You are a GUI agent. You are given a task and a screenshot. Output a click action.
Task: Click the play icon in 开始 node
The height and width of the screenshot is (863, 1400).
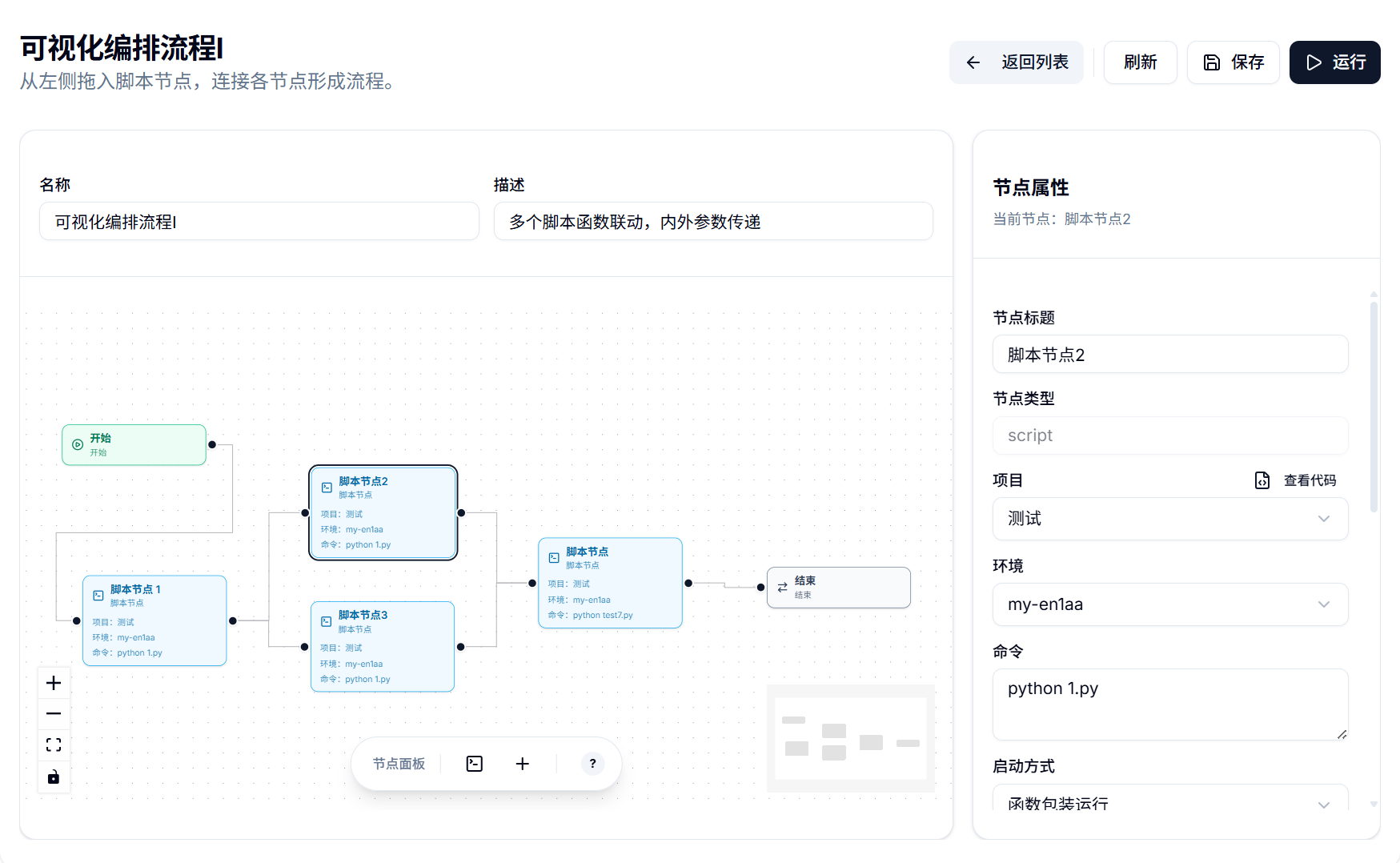[x=78, y=444]
